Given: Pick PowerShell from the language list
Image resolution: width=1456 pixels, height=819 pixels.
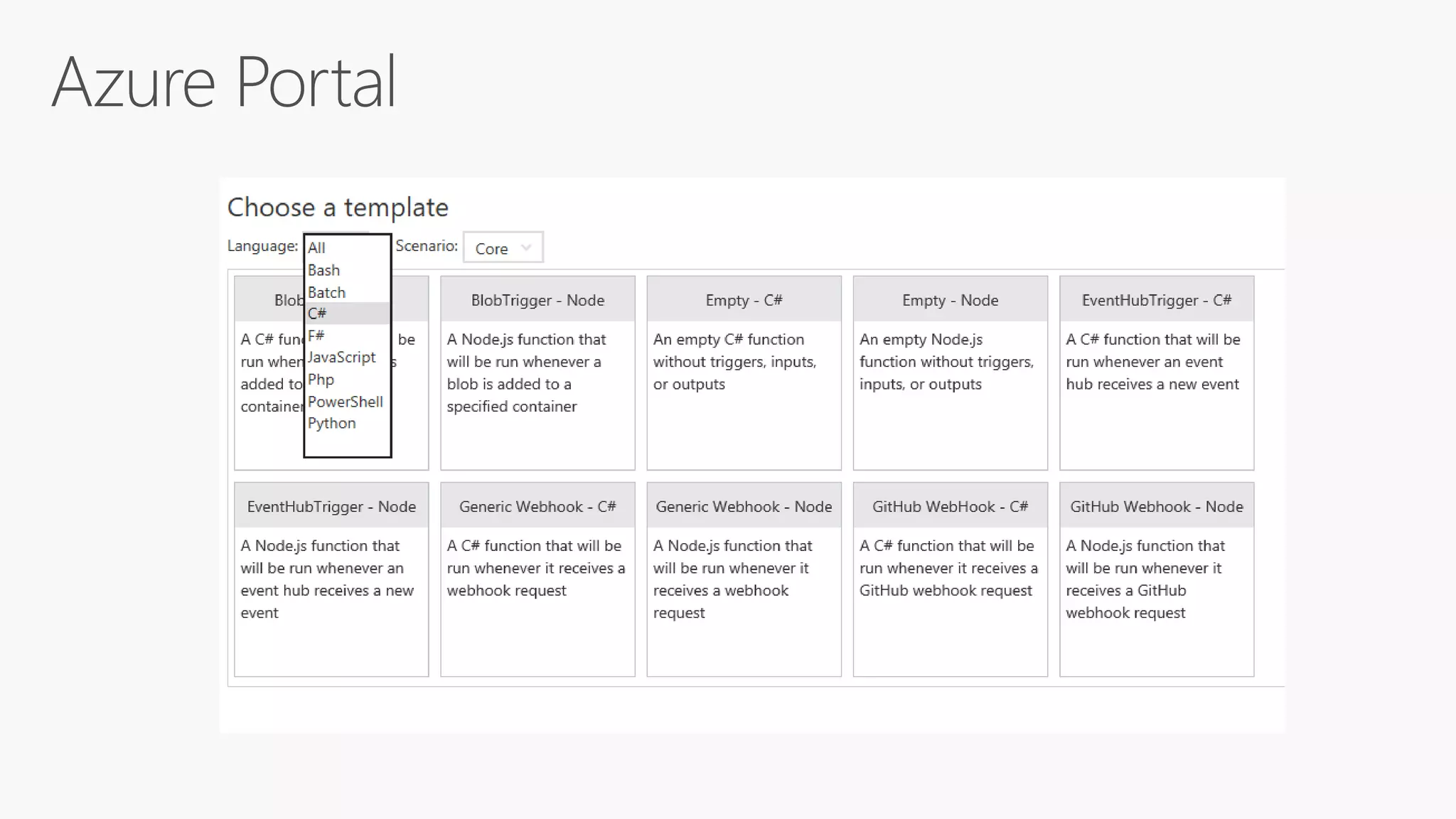Looking at the screenshot, I should [346, 402].
